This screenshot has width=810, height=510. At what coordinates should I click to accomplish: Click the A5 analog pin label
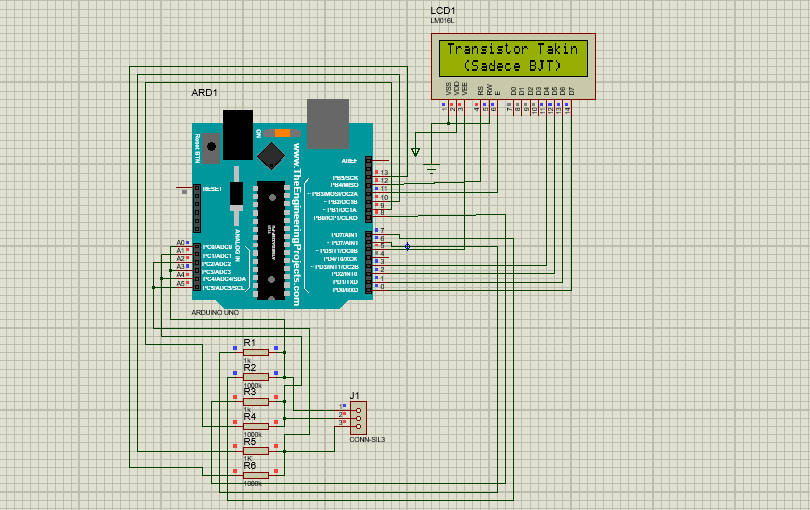tap(180, 284)
